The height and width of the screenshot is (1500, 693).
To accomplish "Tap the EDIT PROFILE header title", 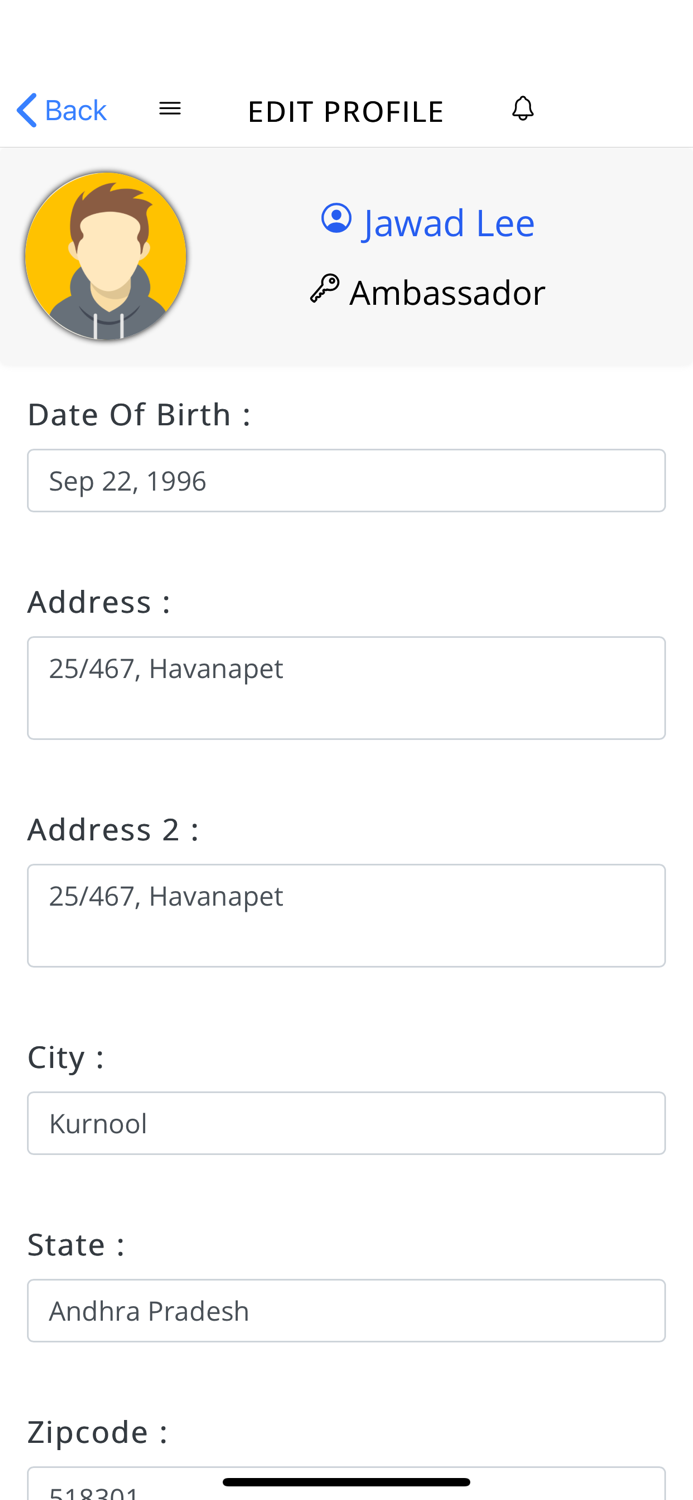I will point(345,111).
